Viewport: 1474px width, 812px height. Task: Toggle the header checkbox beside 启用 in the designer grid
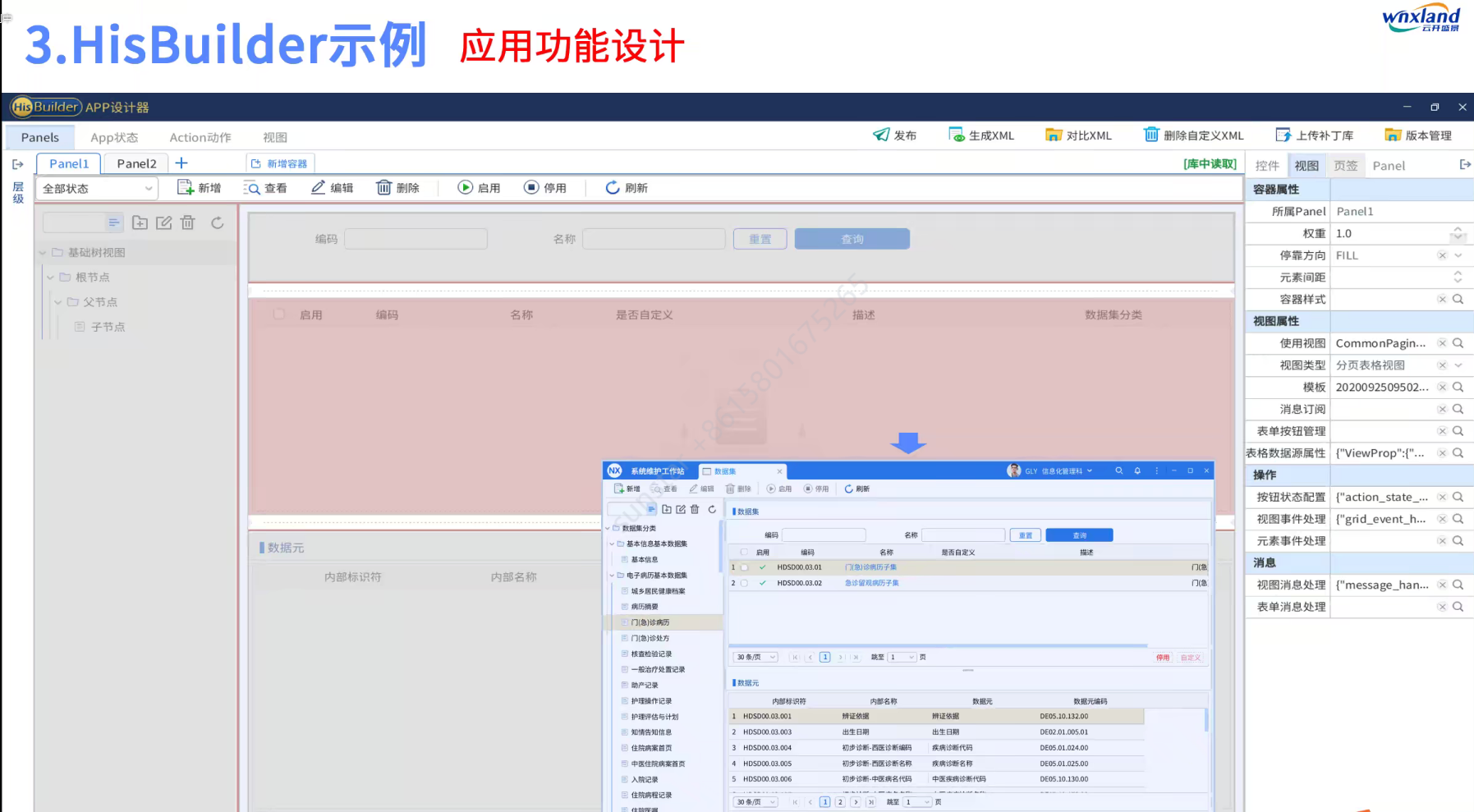(x=279, y=314)
